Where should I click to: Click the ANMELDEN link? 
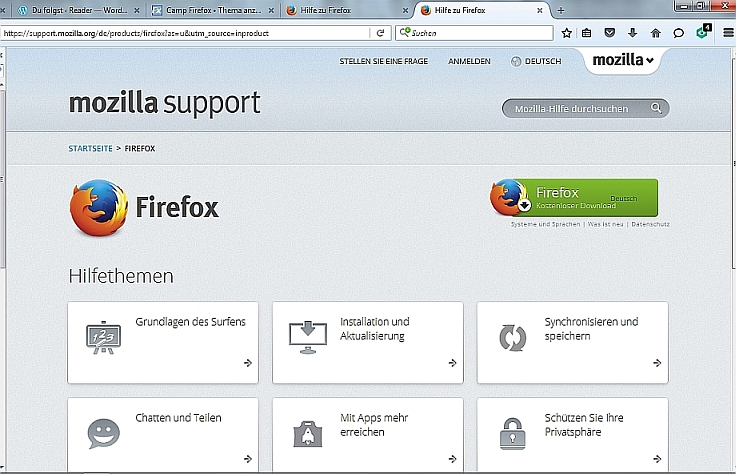469,61
